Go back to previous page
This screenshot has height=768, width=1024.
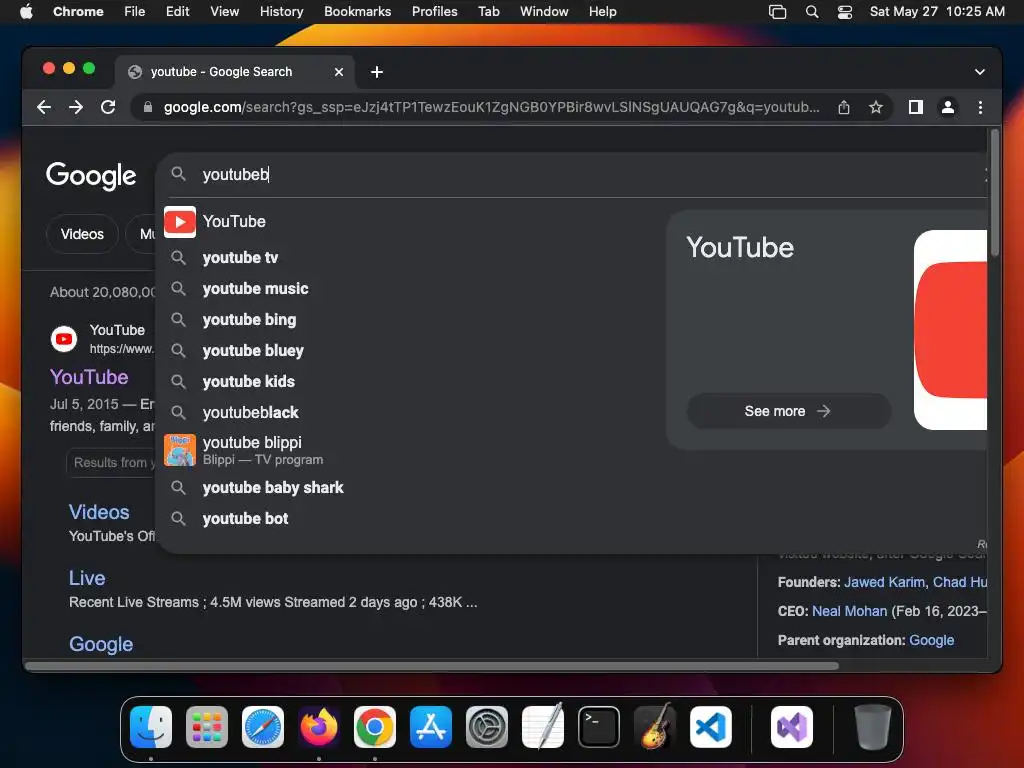tap(44, 107)
